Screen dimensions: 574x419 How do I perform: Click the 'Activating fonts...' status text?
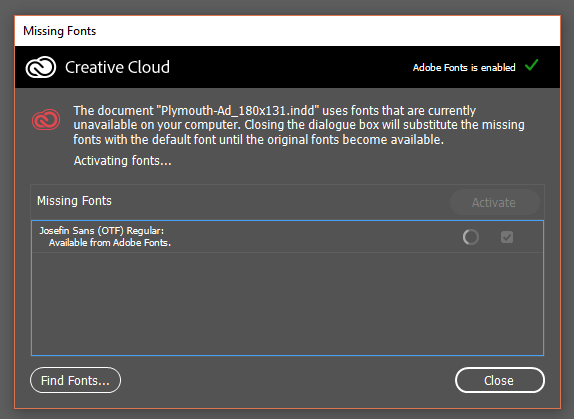[x=123, y=161]
